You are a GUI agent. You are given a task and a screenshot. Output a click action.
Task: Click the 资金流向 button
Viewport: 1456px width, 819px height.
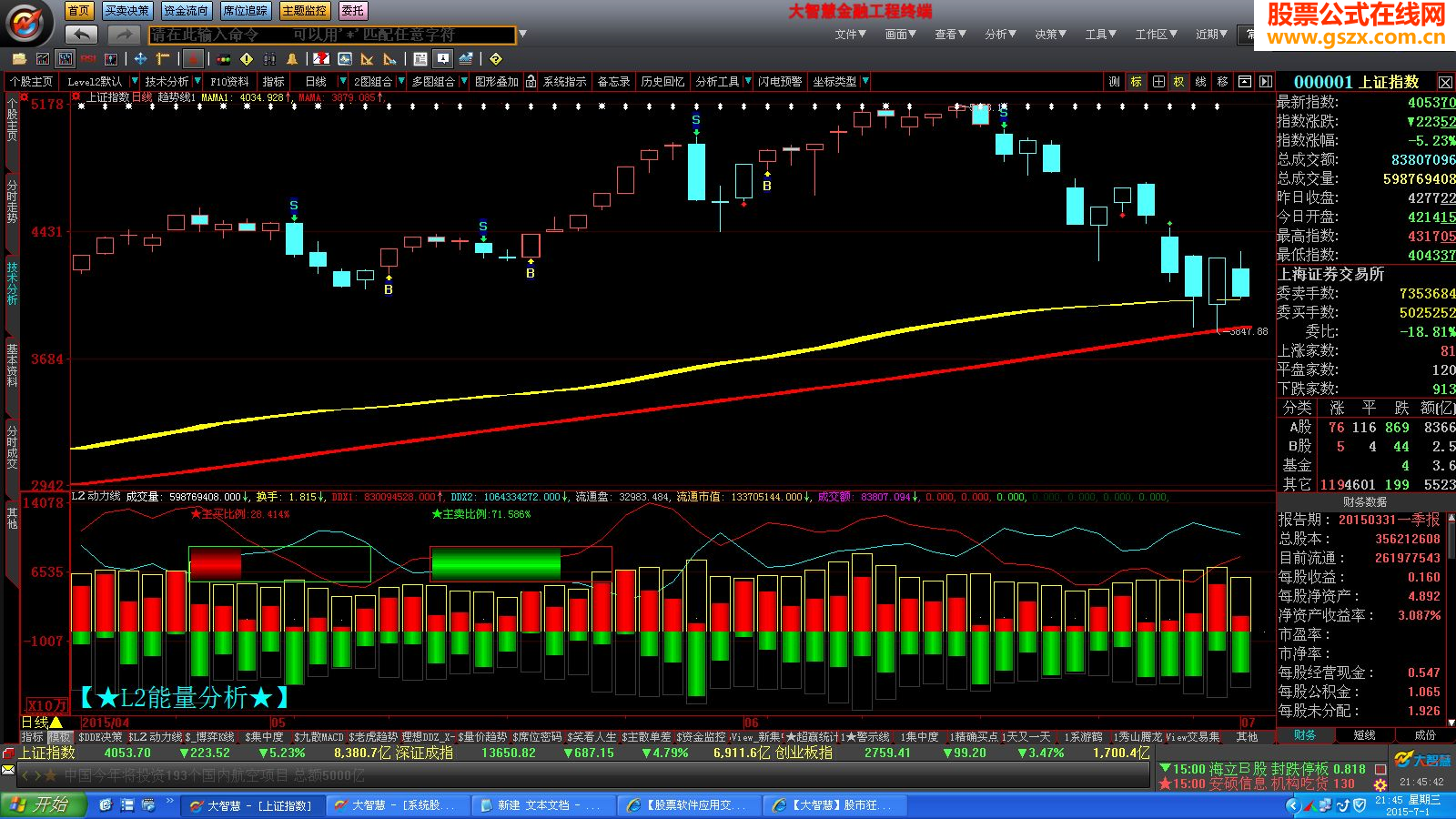click(x=187, y=11)
